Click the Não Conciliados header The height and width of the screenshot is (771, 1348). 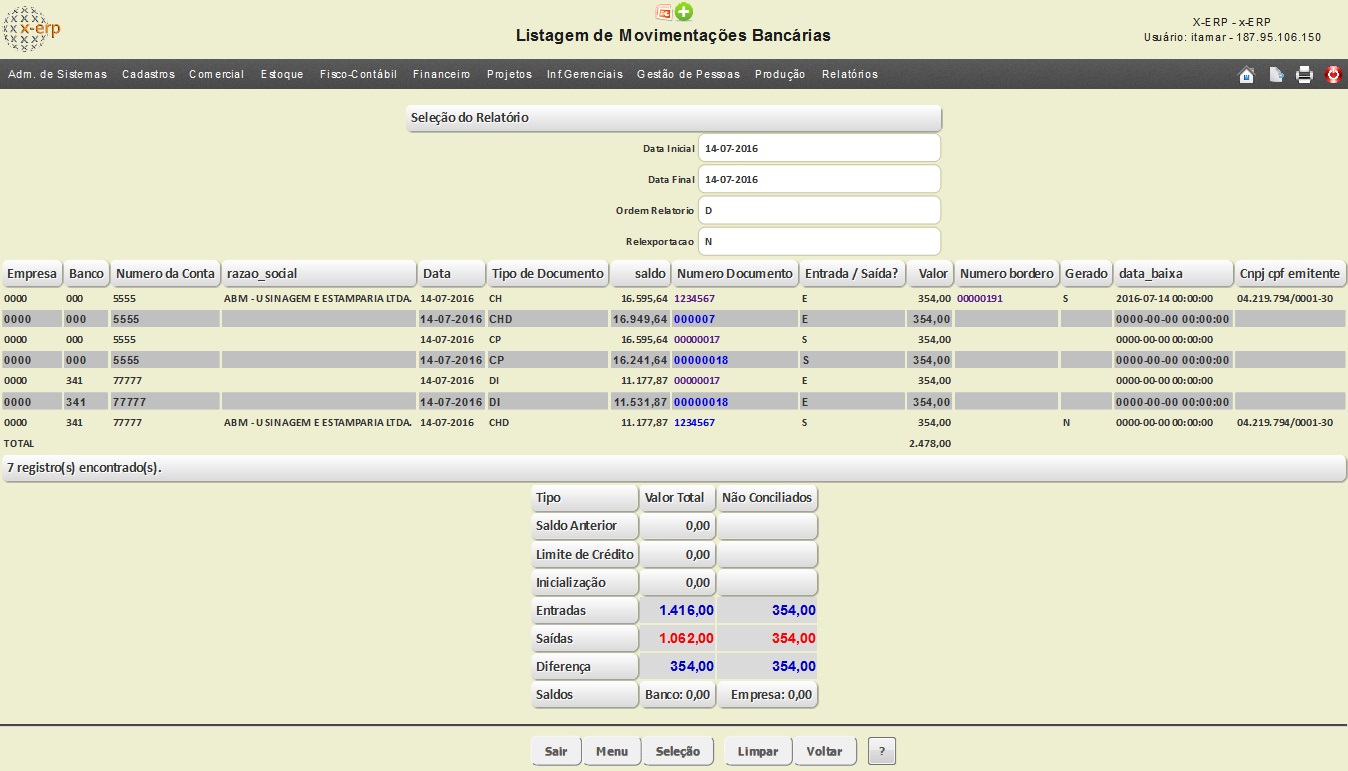click(767, 497)
